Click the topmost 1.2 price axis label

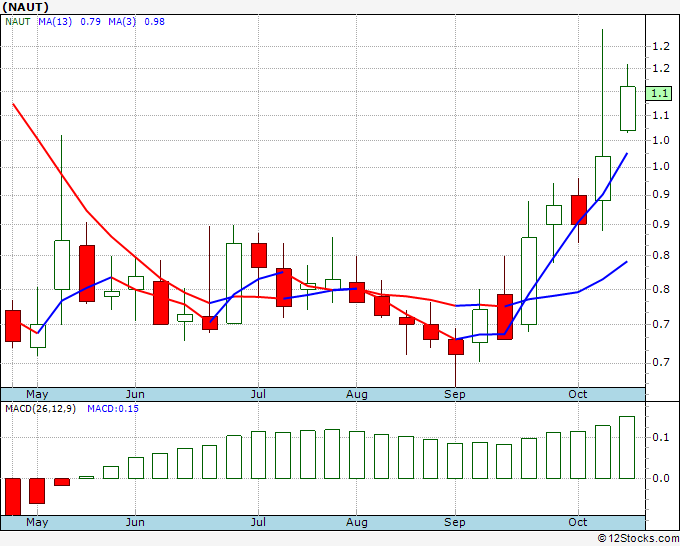click(661, 46)
